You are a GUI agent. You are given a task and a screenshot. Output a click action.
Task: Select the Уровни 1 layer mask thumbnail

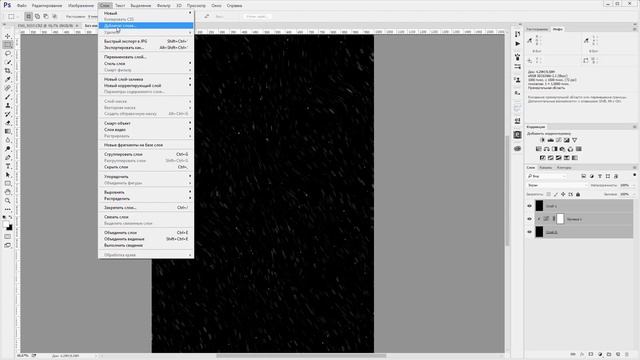click(560, 219)
